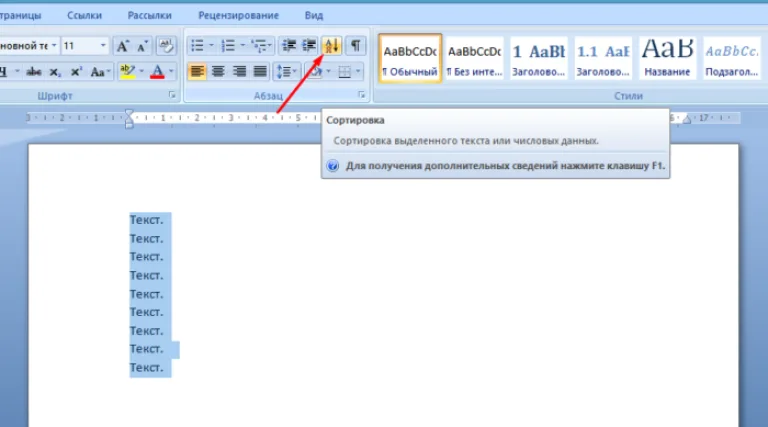The height and width of the screenshot is (427, 768).
Task: Toggle show paragraph marks (¶)
Action: point(355,46)
